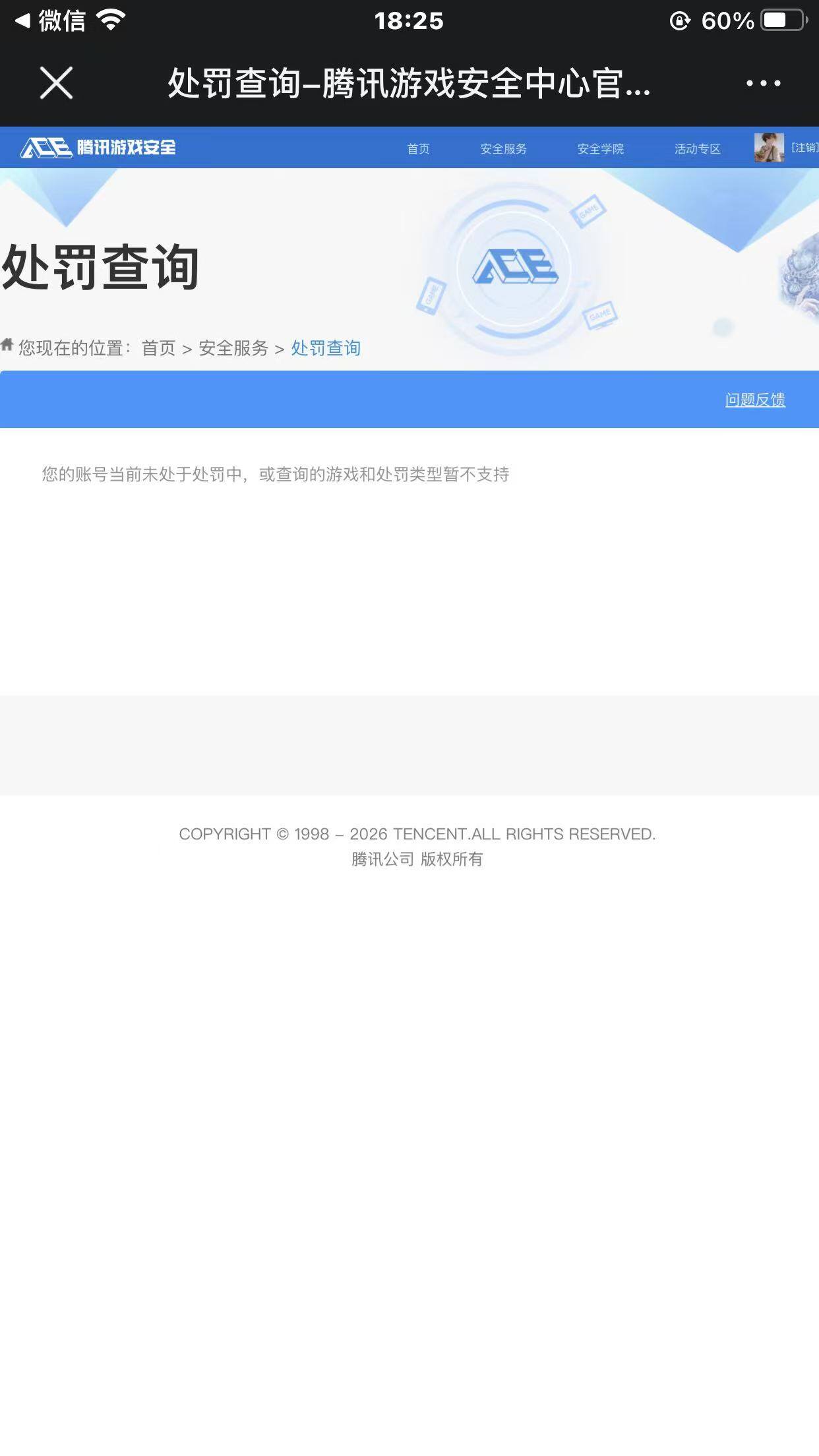Tap the 18:25 clock in status bar

409,21
